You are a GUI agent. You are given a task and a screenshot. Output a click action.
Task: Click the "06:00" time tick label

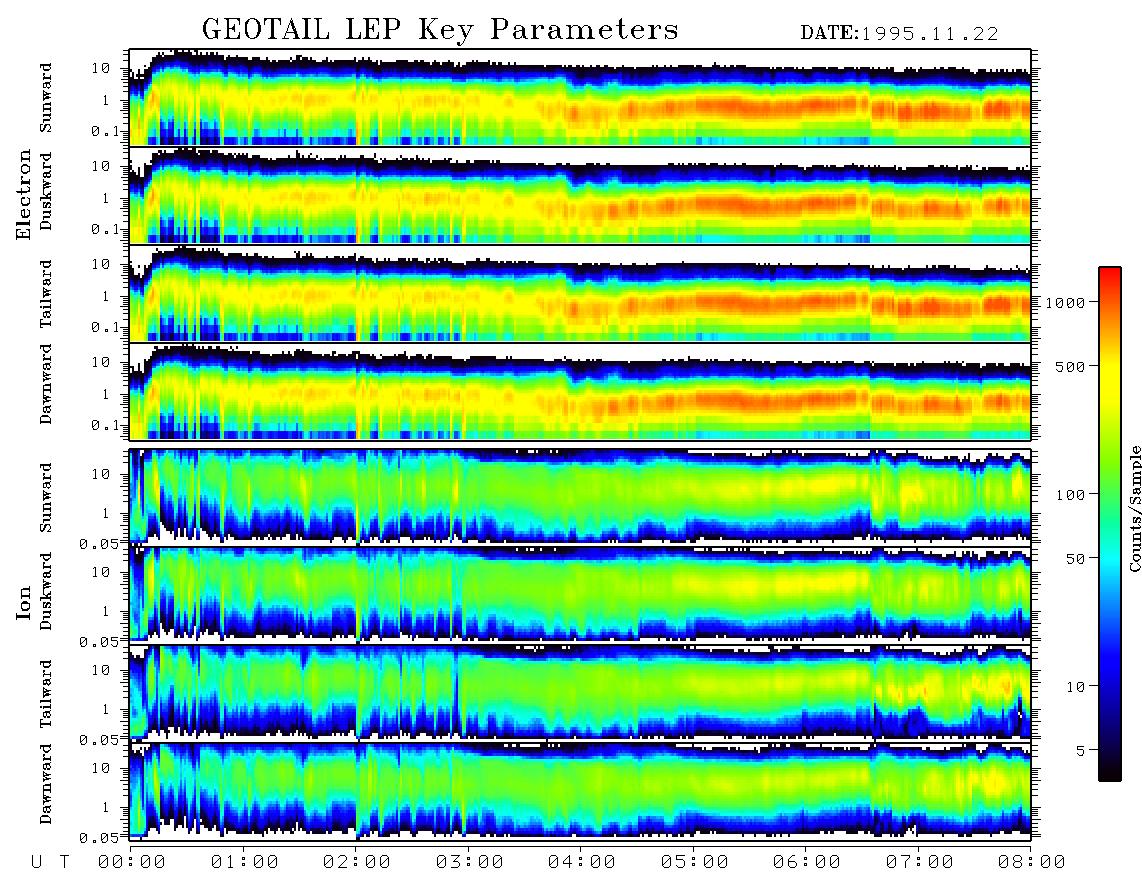click(807, 862)
